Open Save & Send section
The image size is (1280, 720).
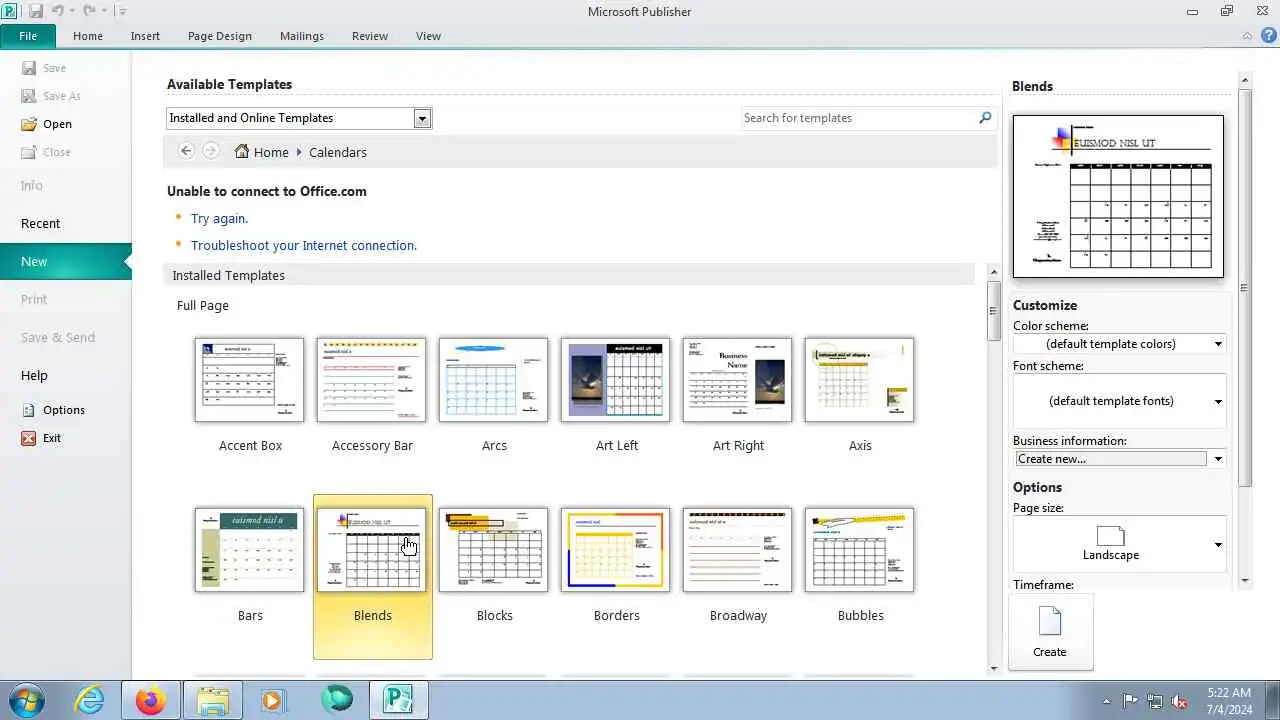point(65,337)
